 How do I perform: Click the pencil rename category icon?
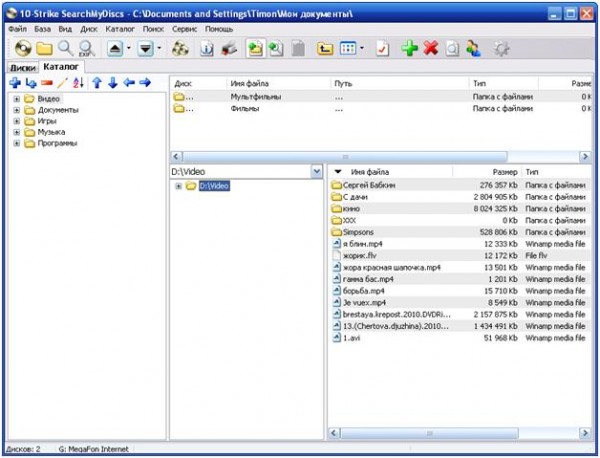[62, 83]
